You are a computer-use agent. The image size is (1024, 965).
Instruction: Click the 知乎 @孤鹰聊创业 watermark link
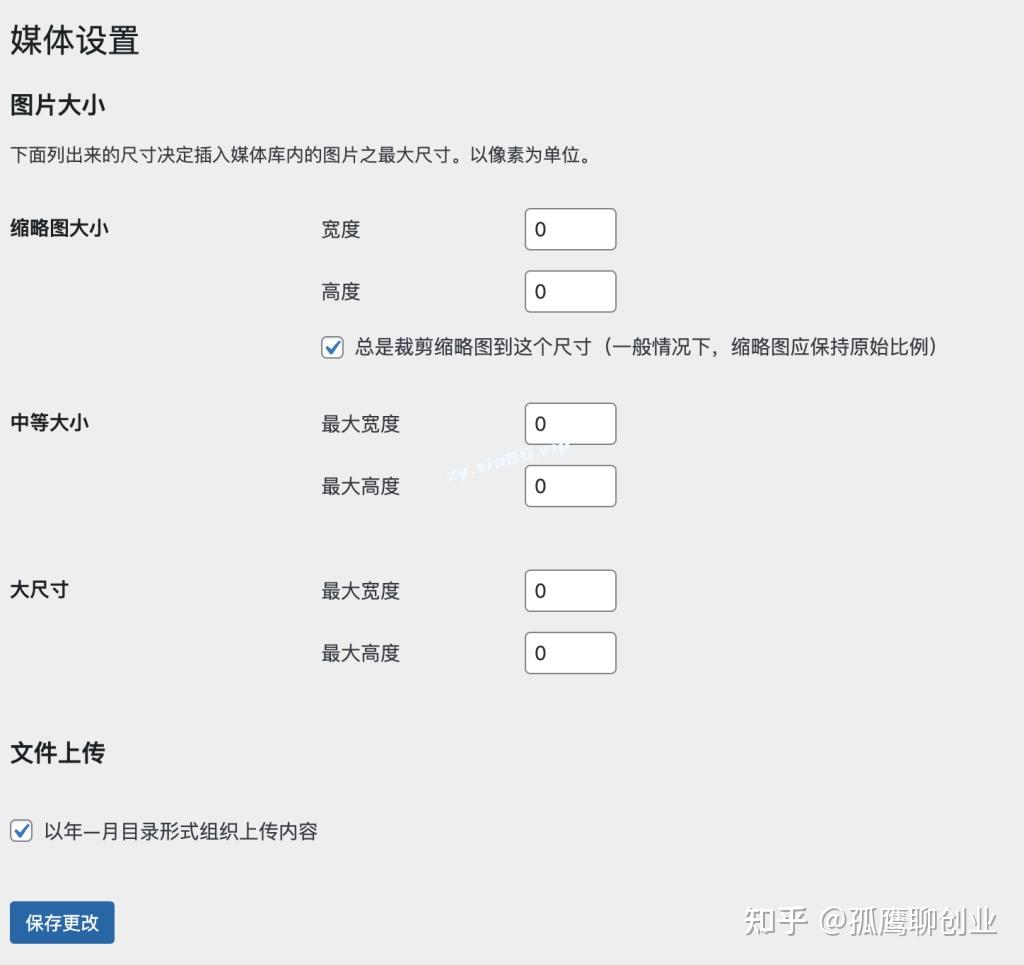coord(871,922)
